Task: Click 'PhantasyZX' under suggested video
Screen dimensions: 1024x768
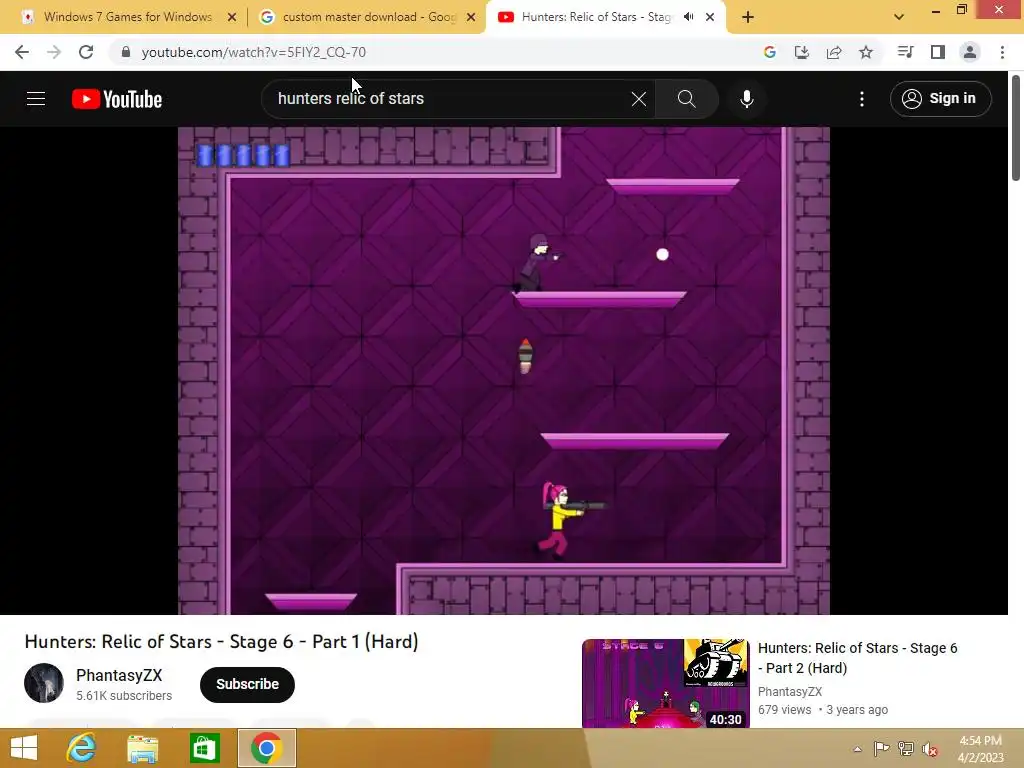Action: pyautogui.click(x=790, y=692)
